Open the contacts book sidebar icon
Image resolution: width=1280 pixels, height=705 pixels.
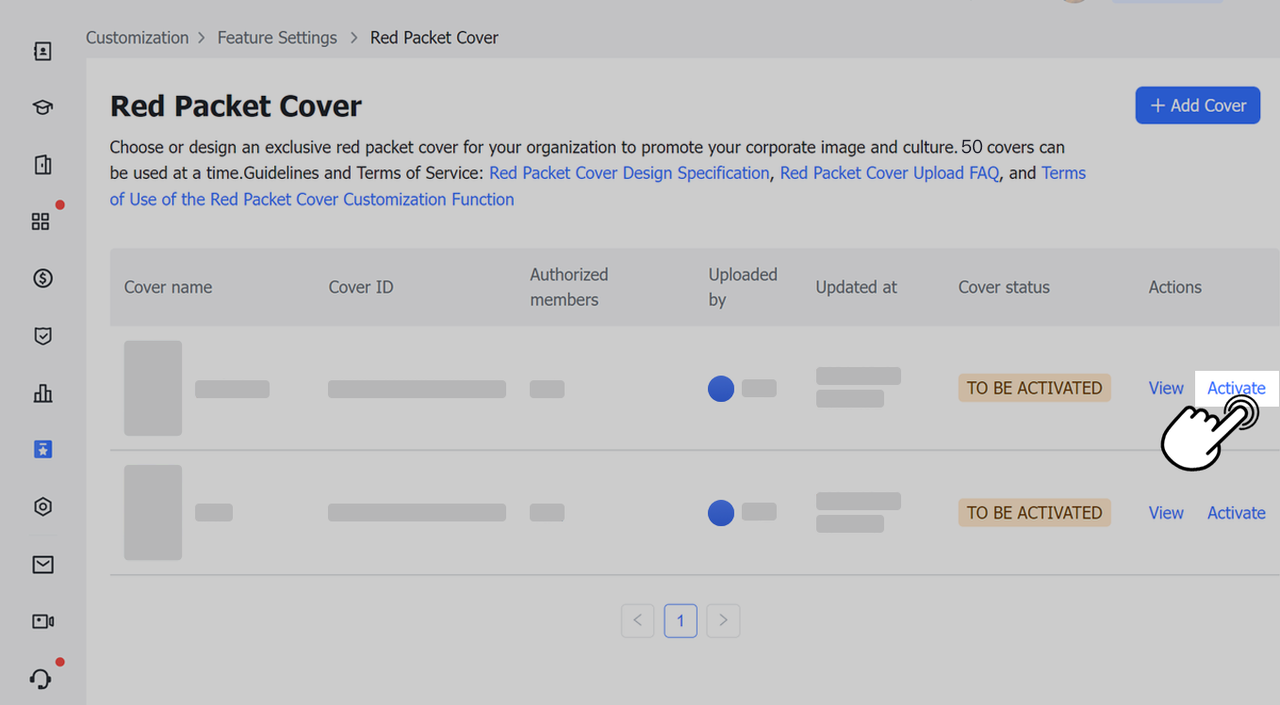pyautogui.click(x=42, y=51)
